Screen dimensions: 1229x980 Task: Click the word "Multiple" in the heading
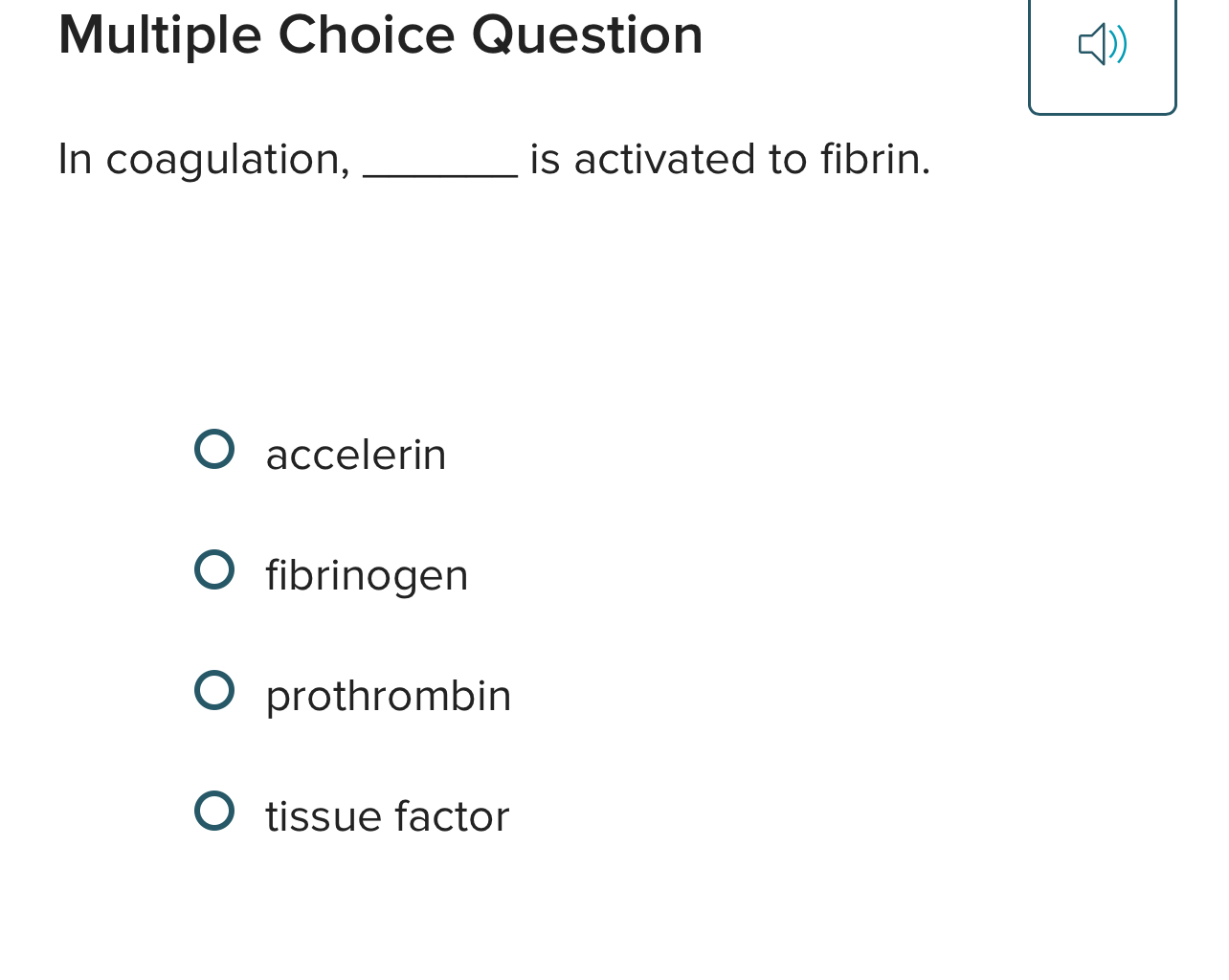click(x=160, y=36)
